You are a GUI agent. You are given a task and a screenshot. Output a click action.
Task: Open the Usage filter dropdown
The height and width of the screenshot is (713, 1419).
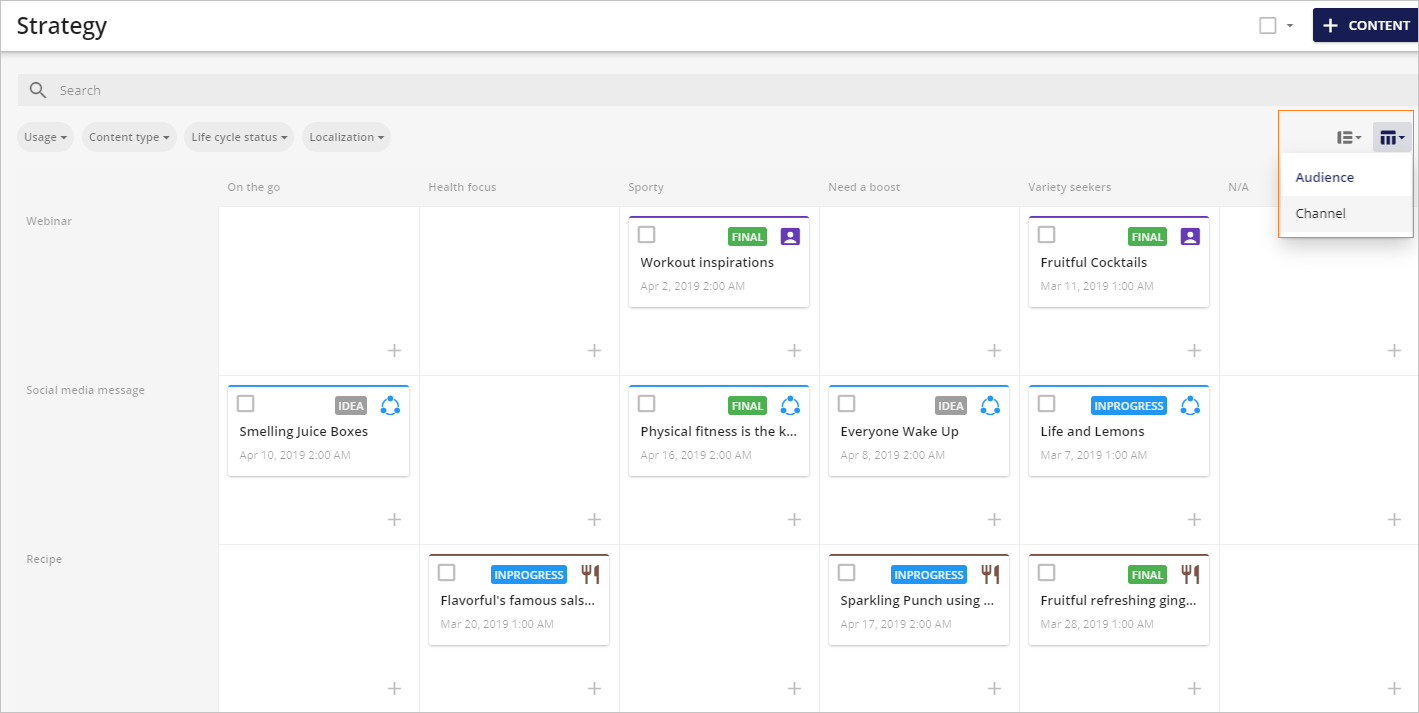(44, 137)
